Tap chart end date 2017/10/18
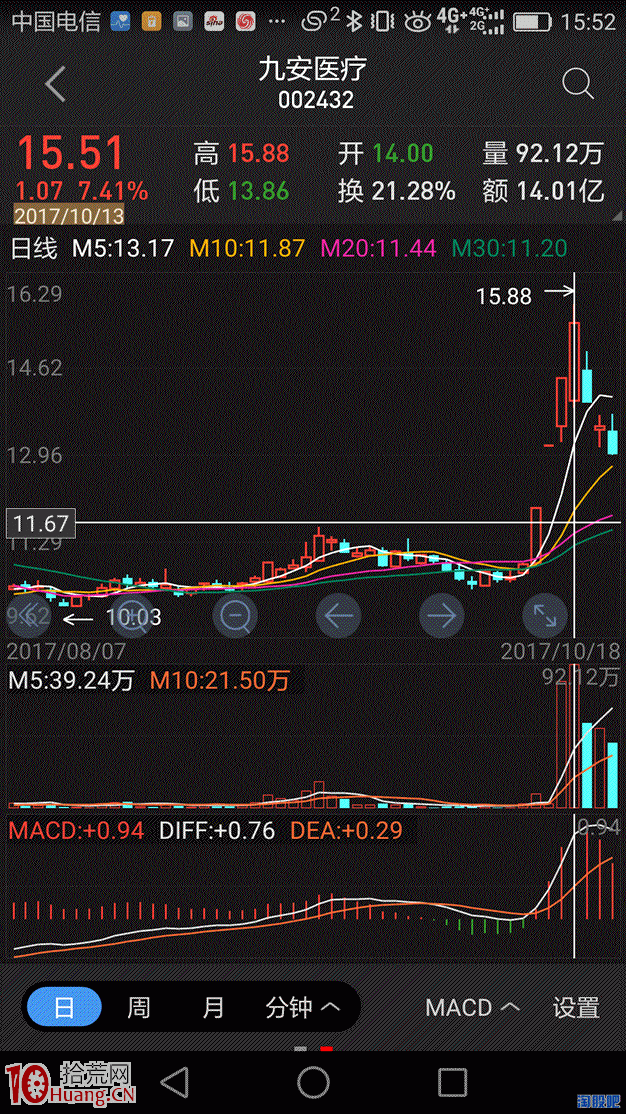Image resolution: width=626 pixels, height=1114 pixels. click(x=561, y=651)
